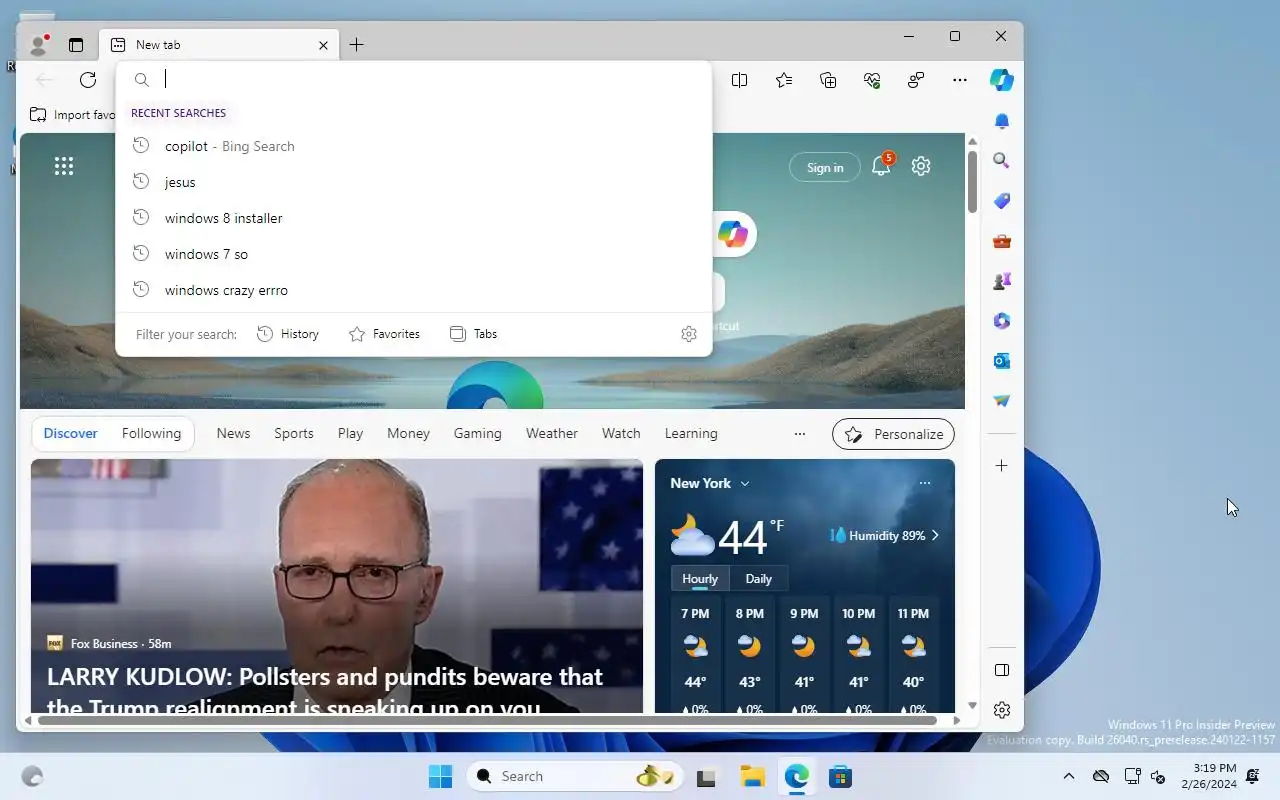Click the Refresh page icon
Image resolution: width=1280 pixels, height=800 pixels.
click(88, 80)
